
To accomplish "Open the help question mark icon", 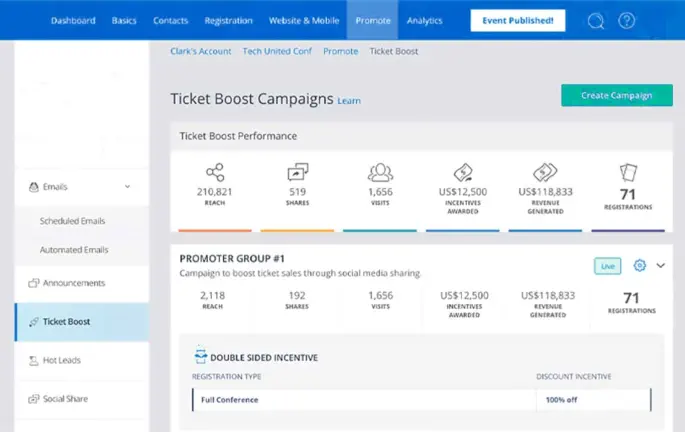I will pos(626,21).
